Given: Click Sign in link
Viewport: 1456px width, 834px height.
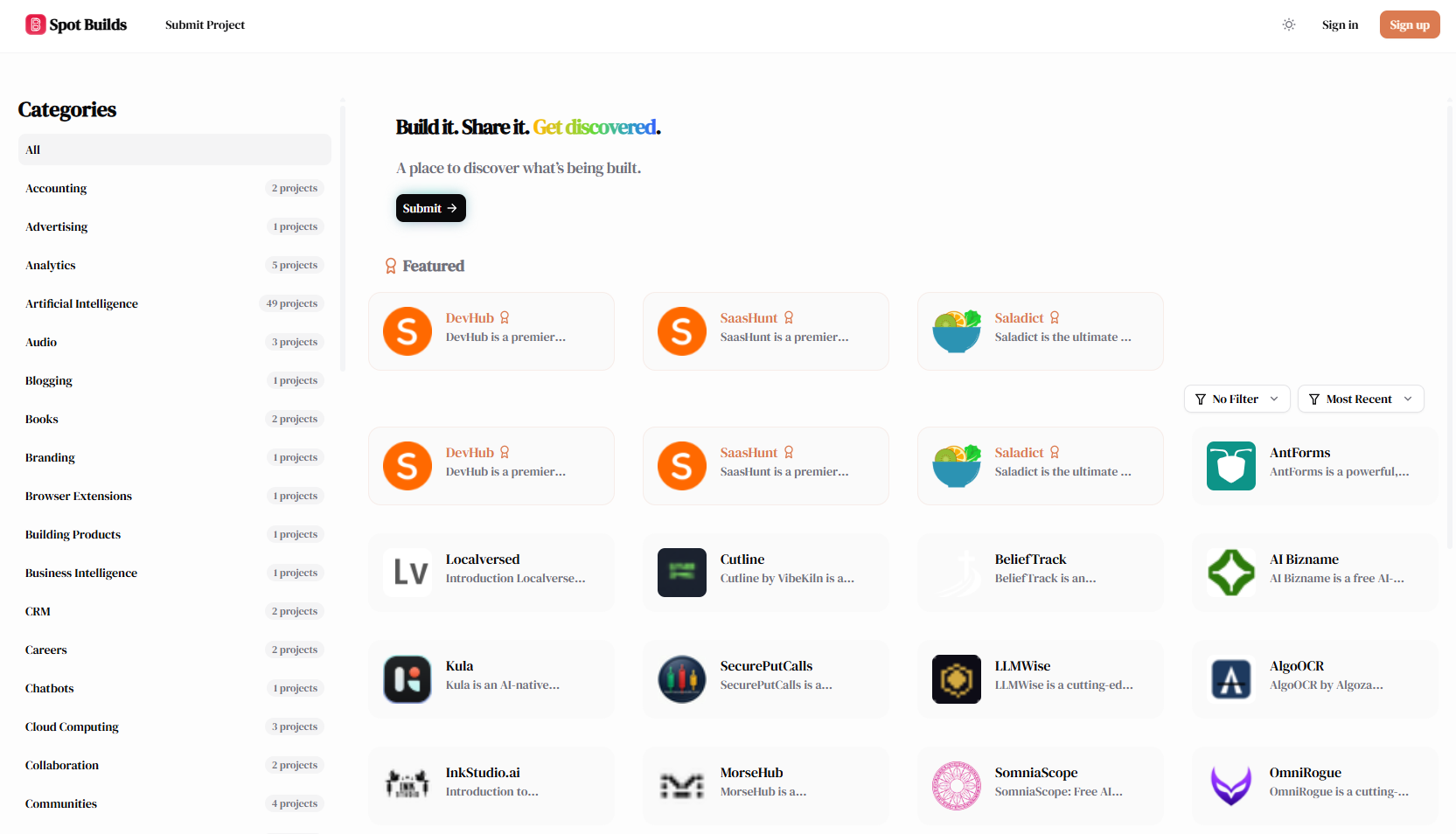Looking at the screenshot, I should [x=1340, y=24].
